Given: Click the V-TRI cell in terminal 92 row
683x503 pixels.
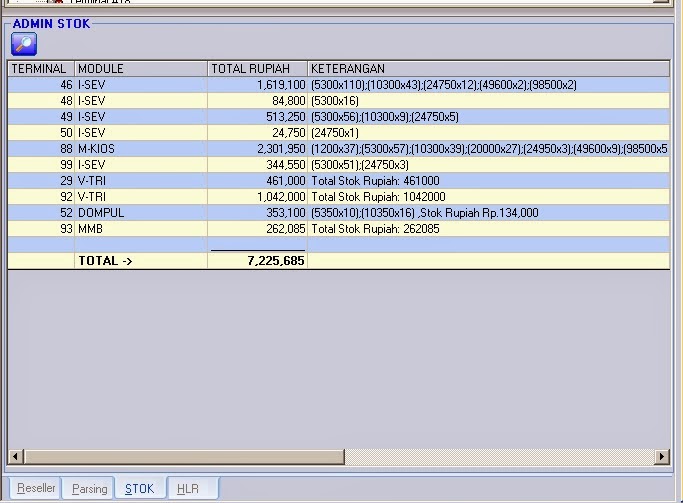Looking at the screenshot, I should point(141,197).
